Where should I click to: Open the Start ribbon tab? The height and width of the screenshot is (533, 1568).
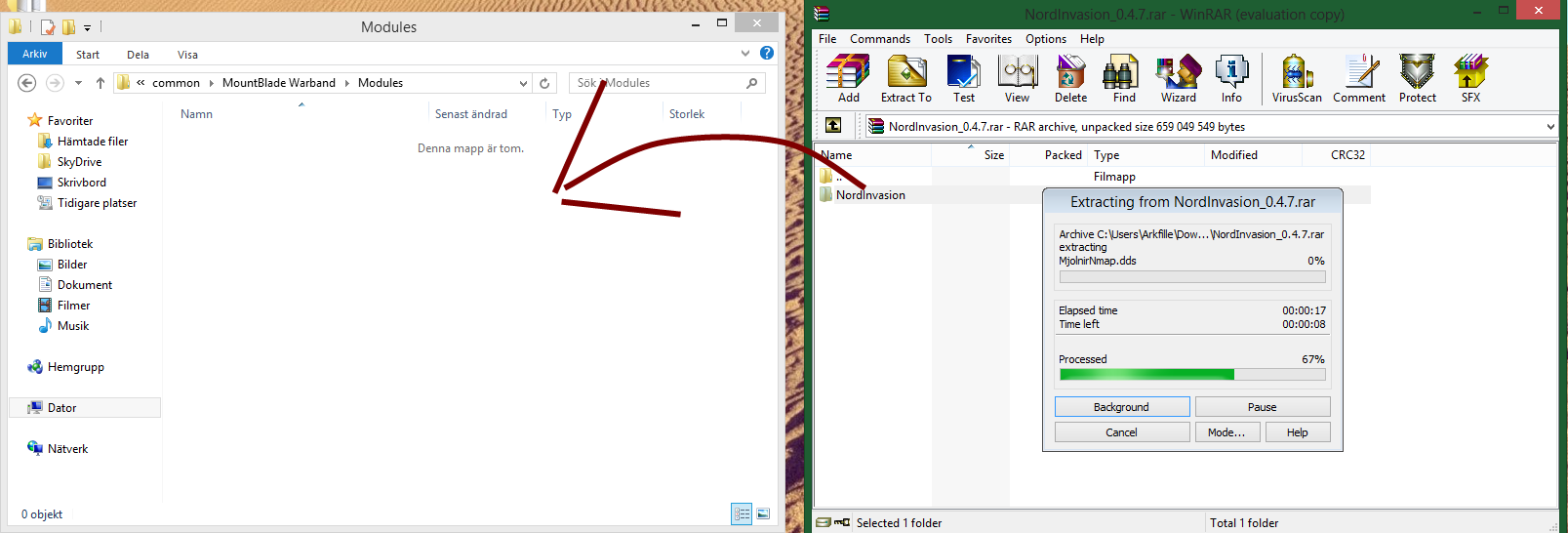88,55
